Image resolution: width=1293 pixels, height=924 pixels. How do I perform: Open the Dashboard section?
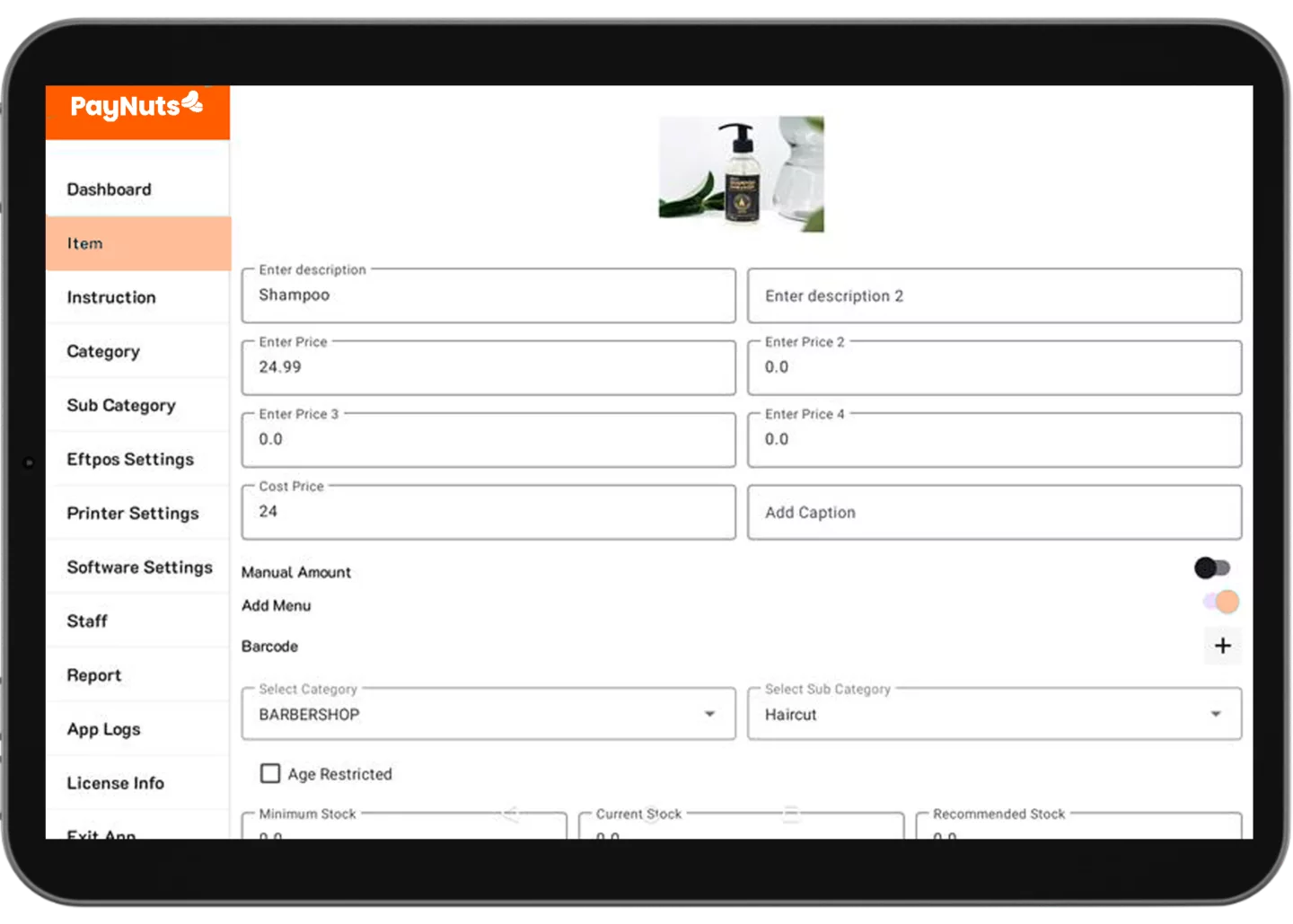(109, 189)
